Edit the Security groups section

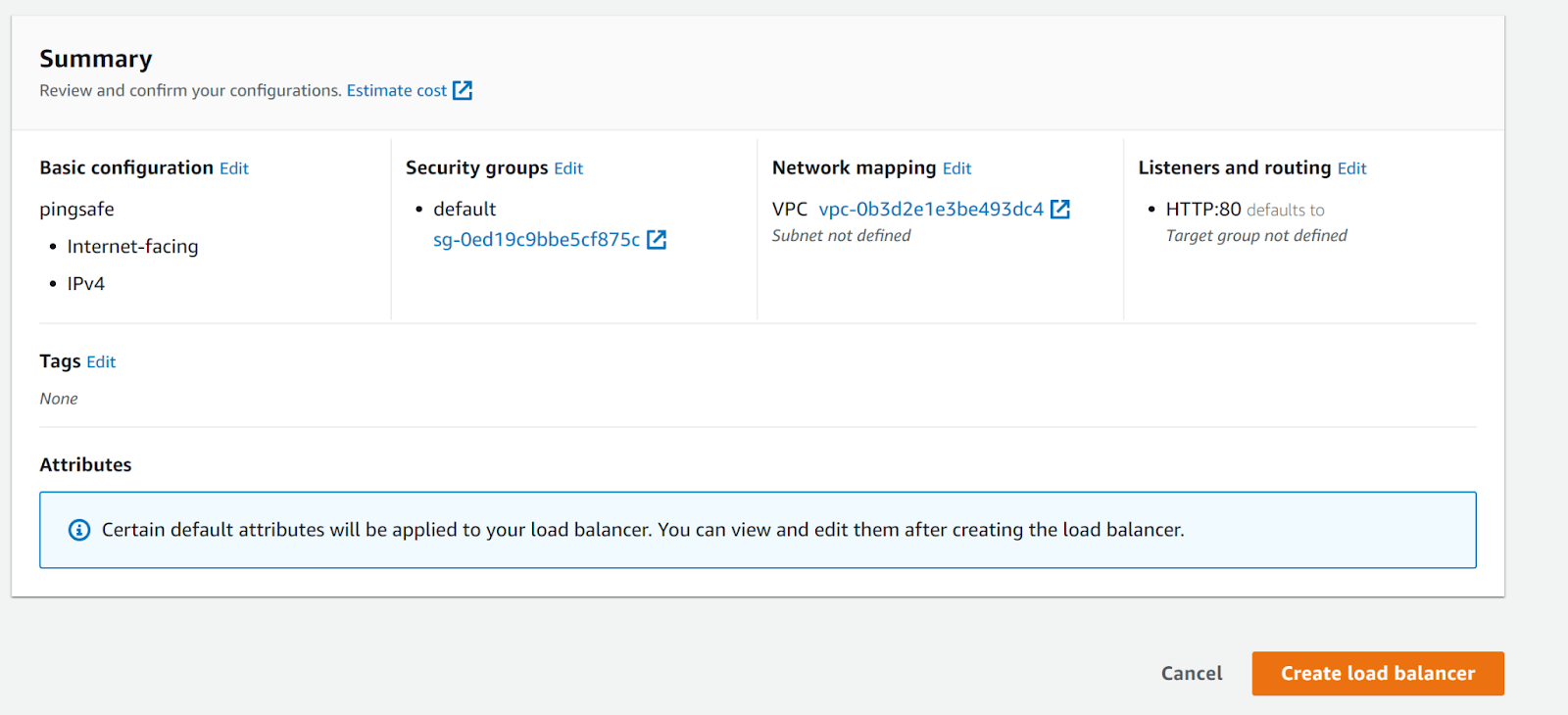[568, 168]
